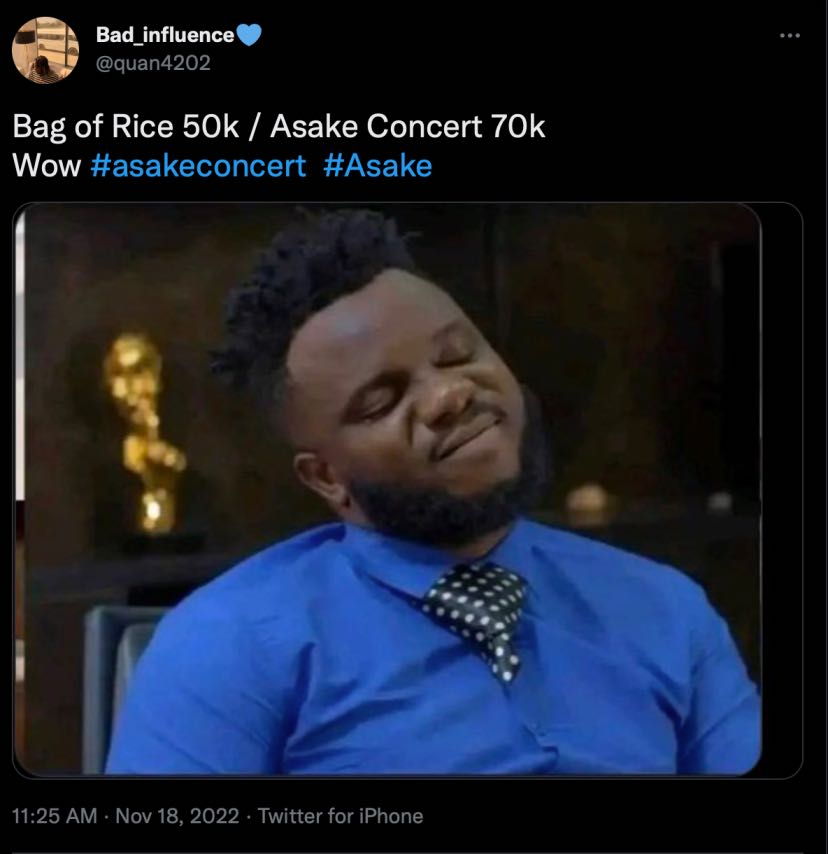Open the #asakeconcert hashtag

point(198,166)
